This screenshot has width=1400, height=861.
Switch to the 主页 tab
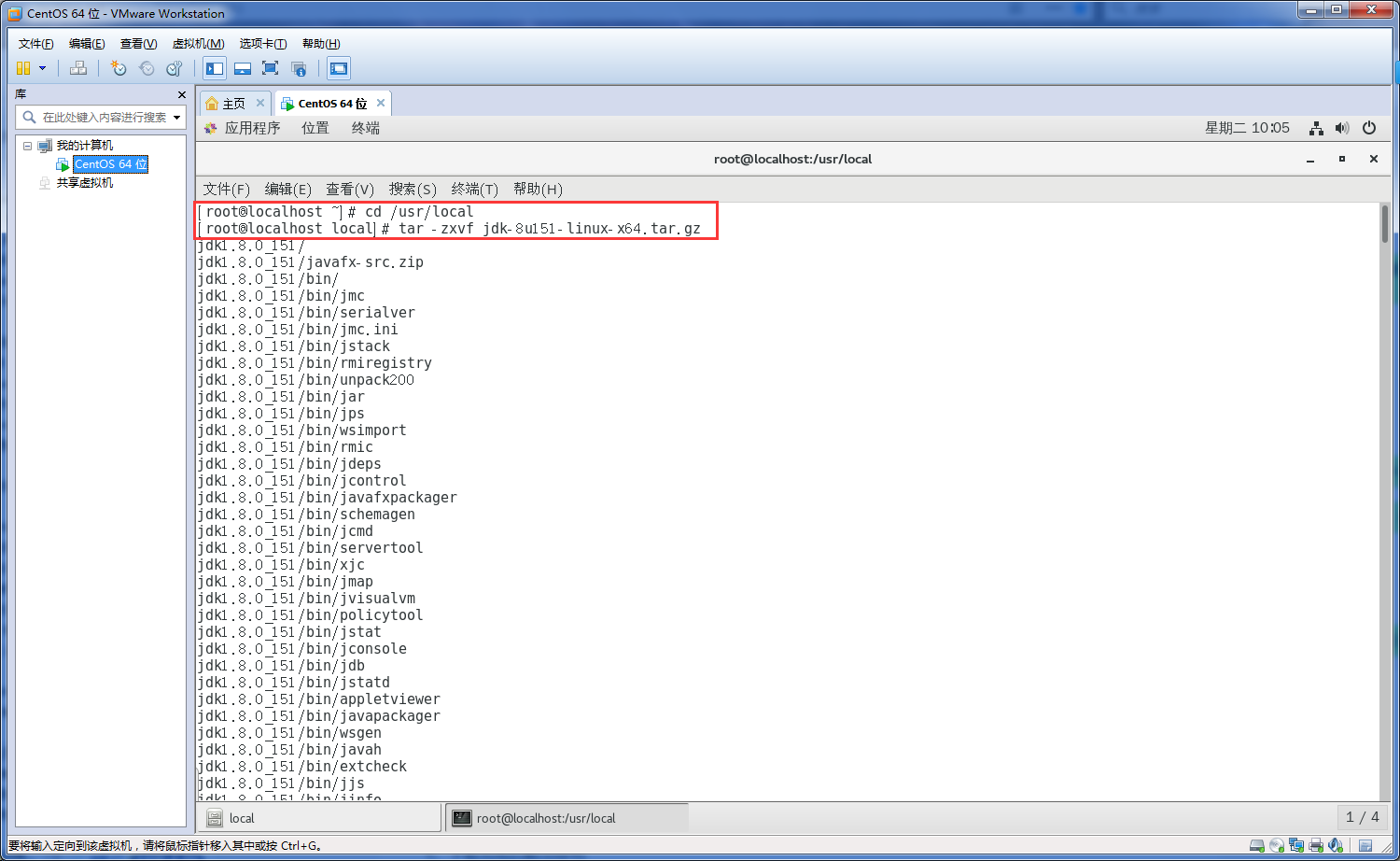[x=233, y=104]
